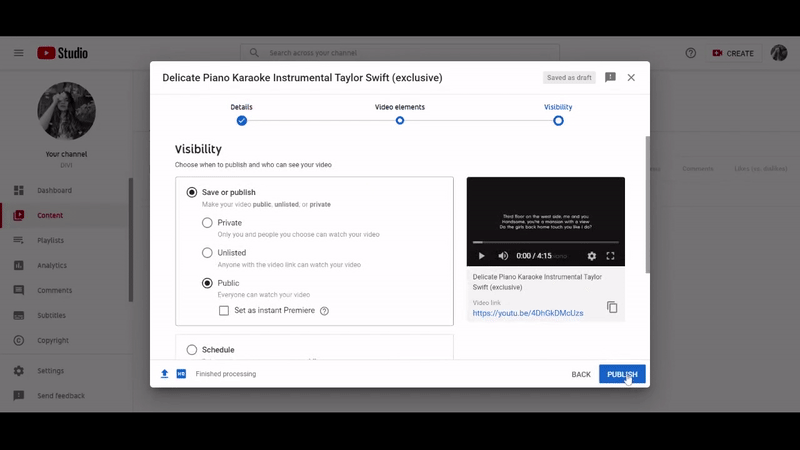Click the Comments column header behind dialog
800x450 pixels.
pos(697,169)
